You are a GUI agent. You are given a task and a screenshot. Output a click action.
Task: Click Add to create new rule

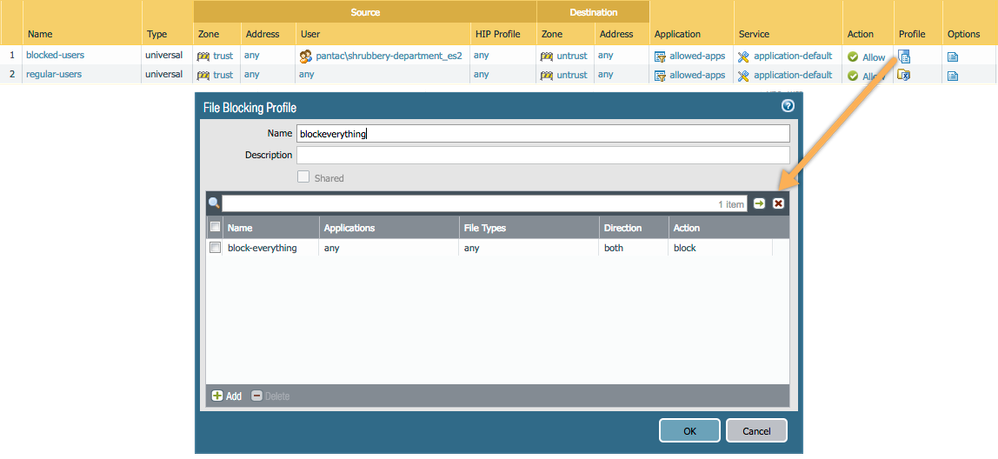[227, 396]
